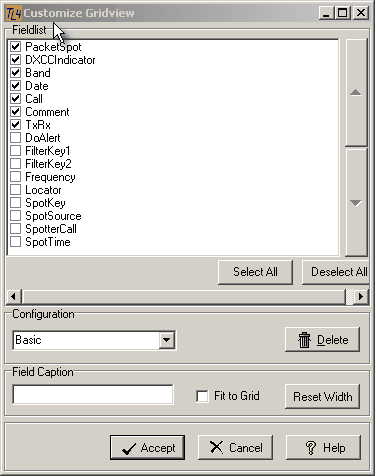The height and width of the screenshot is (476, 375).
Task: Select the Call field name
Action: [34, 99]
